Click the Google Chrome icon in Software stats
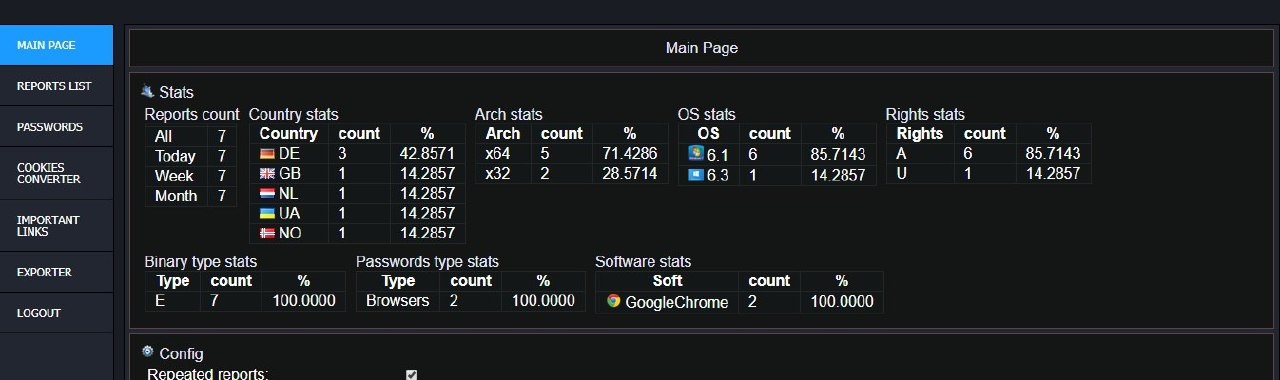 [613, 301]
